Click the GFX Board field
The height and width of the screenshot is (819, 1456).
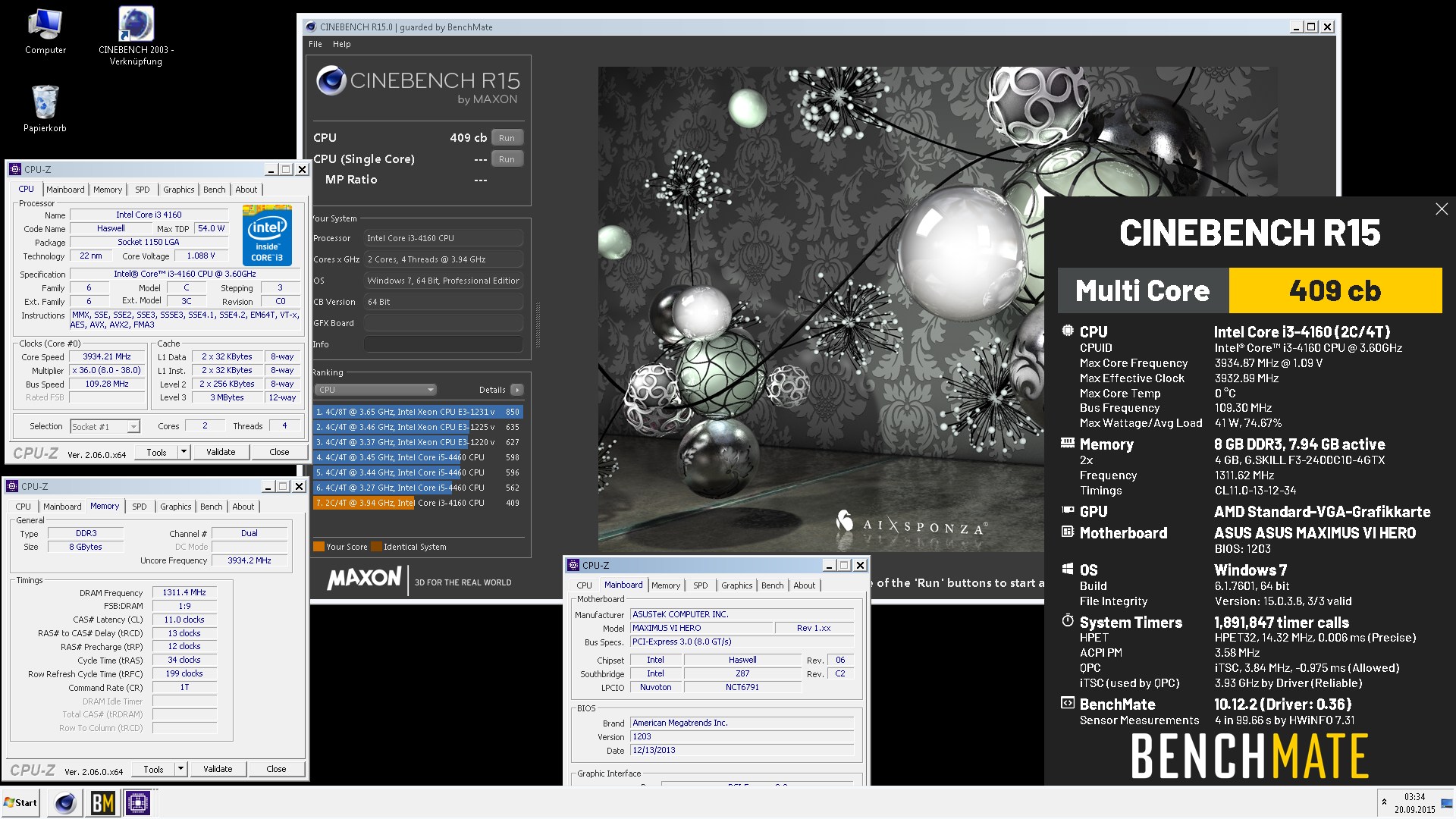tap(444, 323)
